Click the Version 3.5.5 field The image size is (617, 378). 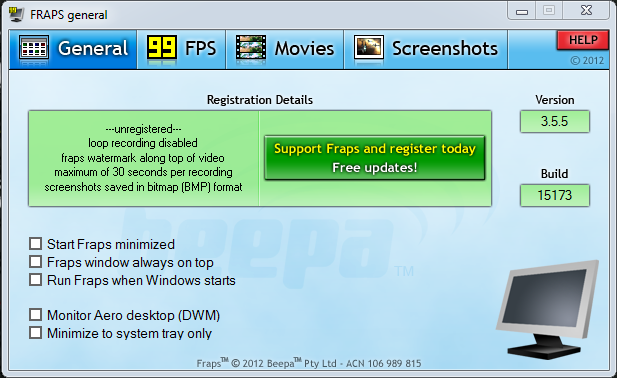coord(554,121)
